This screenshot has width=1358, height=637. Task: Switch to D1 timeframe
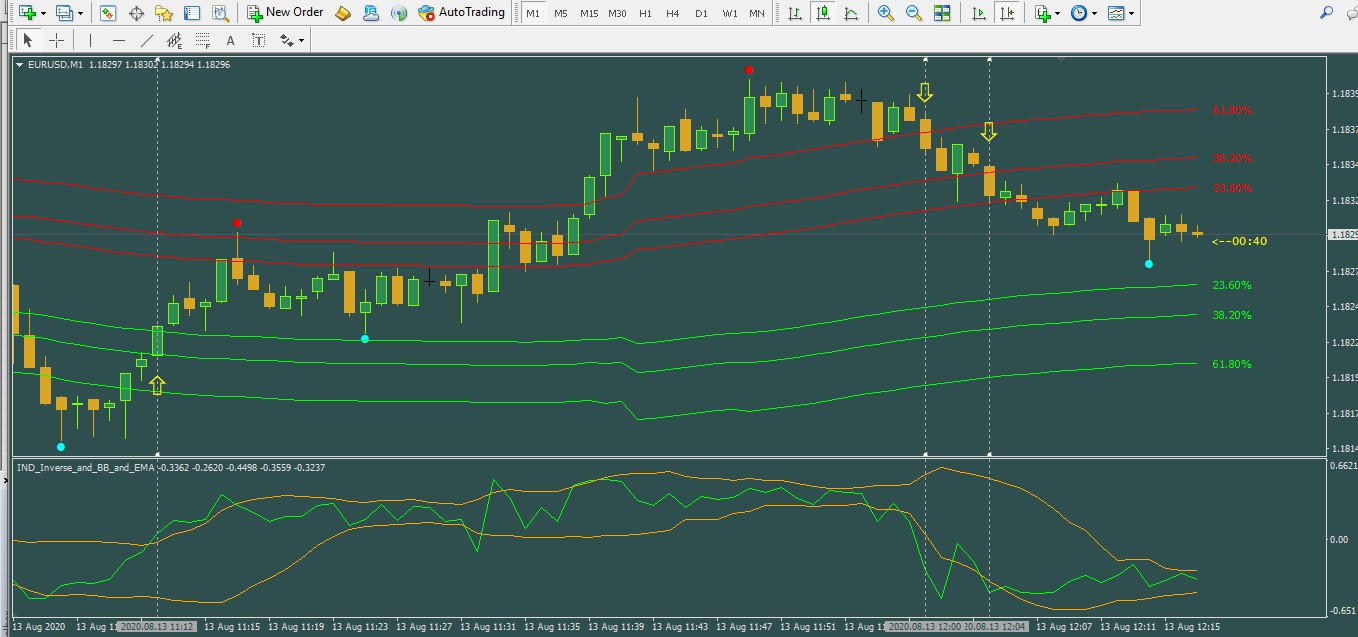[701, 14]
